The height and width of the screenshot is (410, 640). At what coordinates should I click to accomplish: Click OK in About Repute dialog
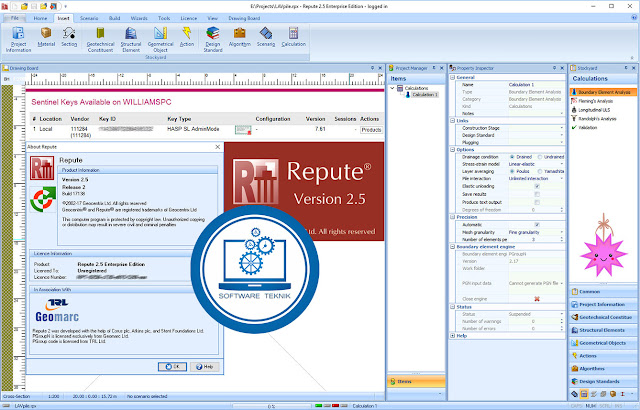coord(172,367)
